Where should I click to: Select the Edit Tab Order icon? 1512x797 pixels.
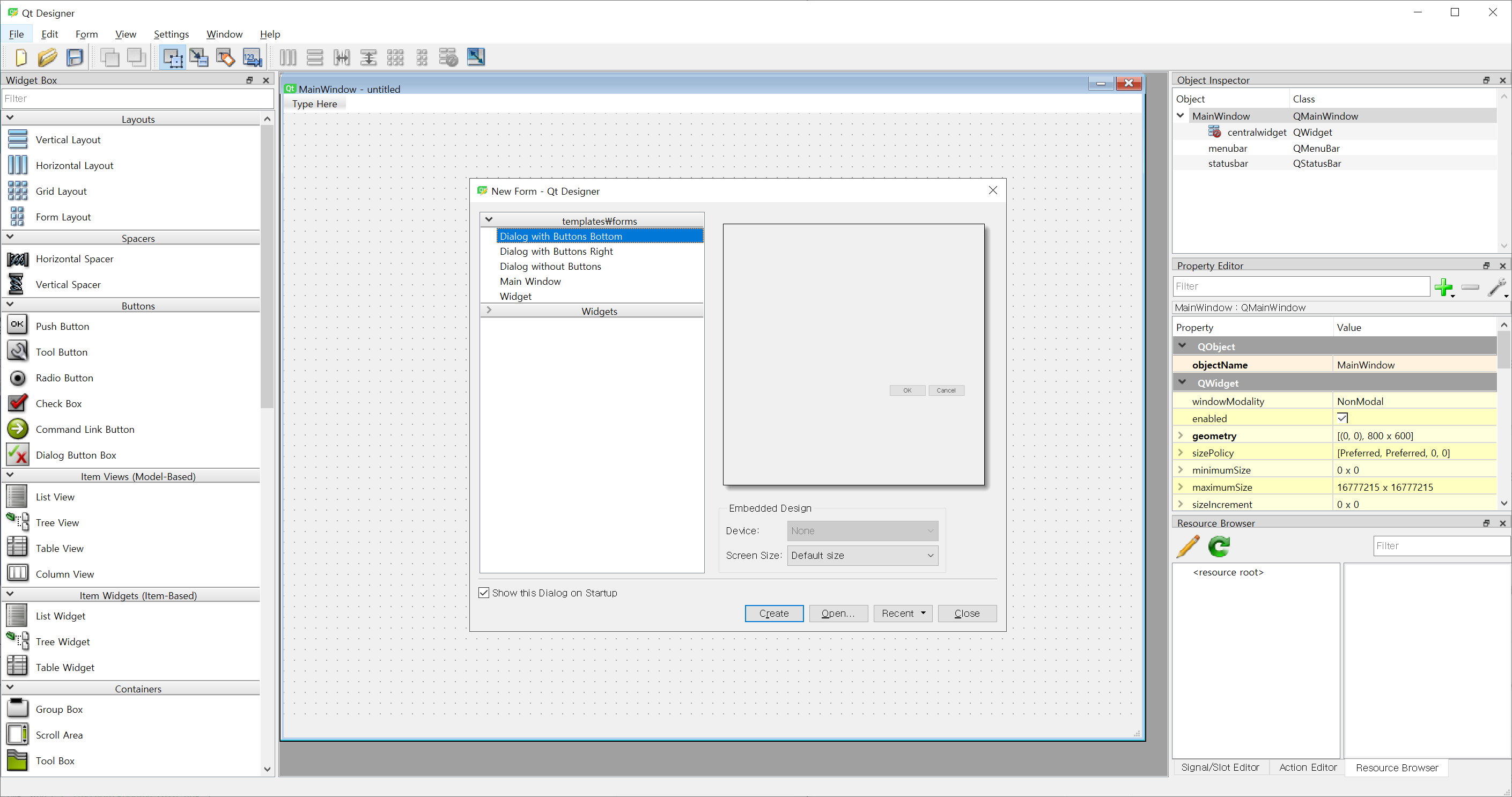coord(253,57)
